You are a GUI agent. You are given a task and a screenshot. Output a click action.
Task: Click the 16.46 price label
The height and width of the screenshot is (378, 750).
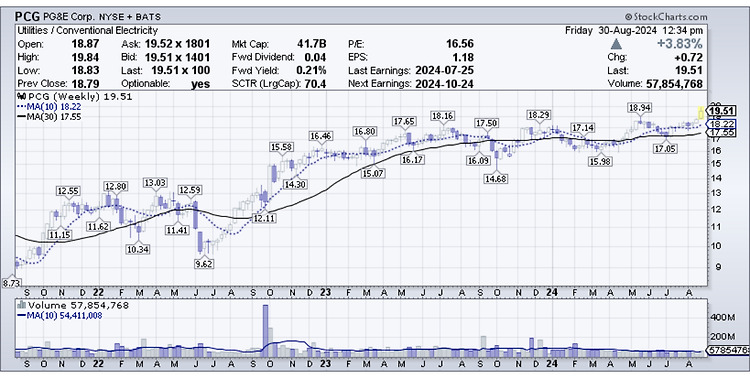(x=320, y=136)
